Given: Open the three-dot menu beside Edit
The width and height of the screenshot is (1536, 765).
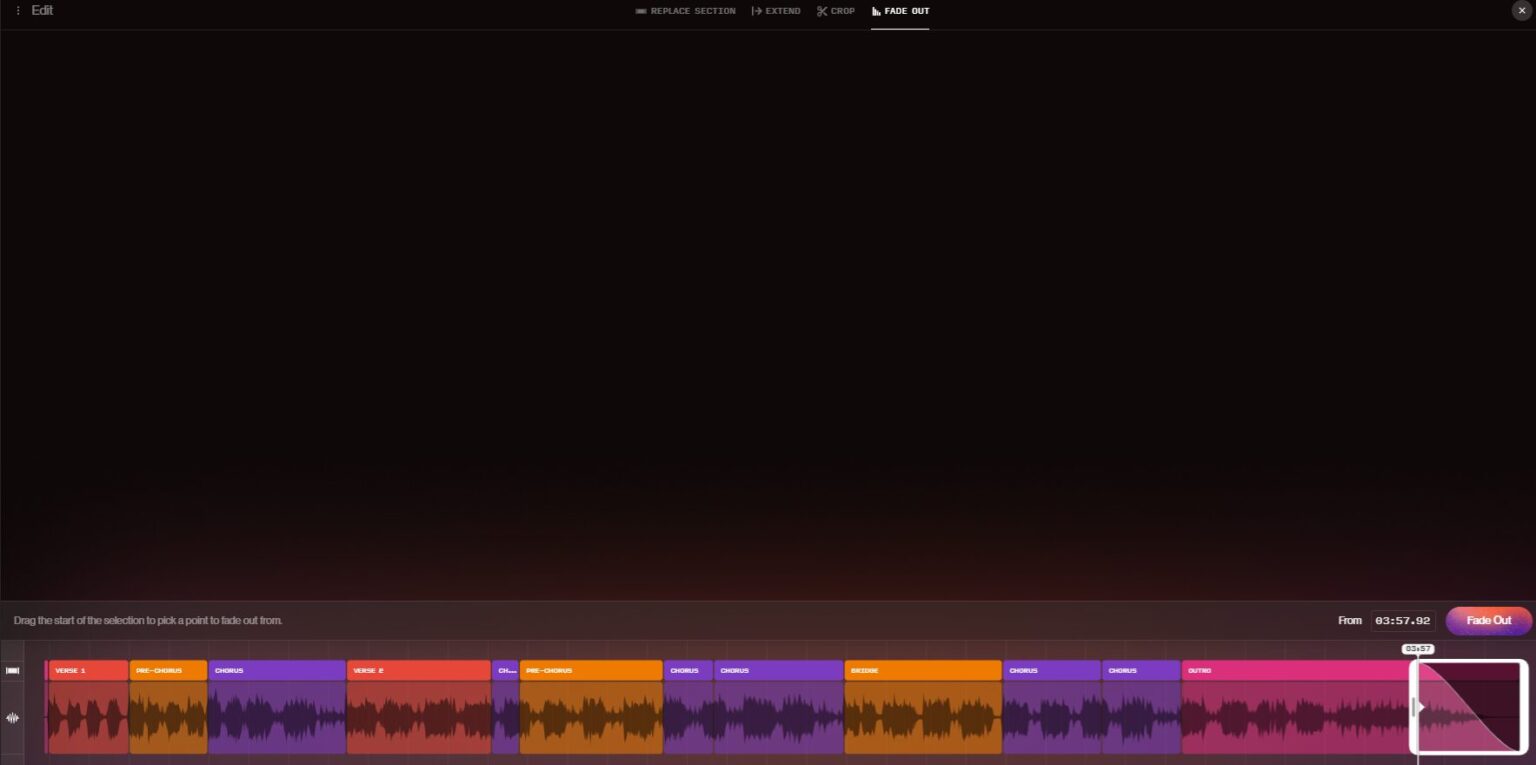Looking at the screenshot, I should [x=17, y=11].
